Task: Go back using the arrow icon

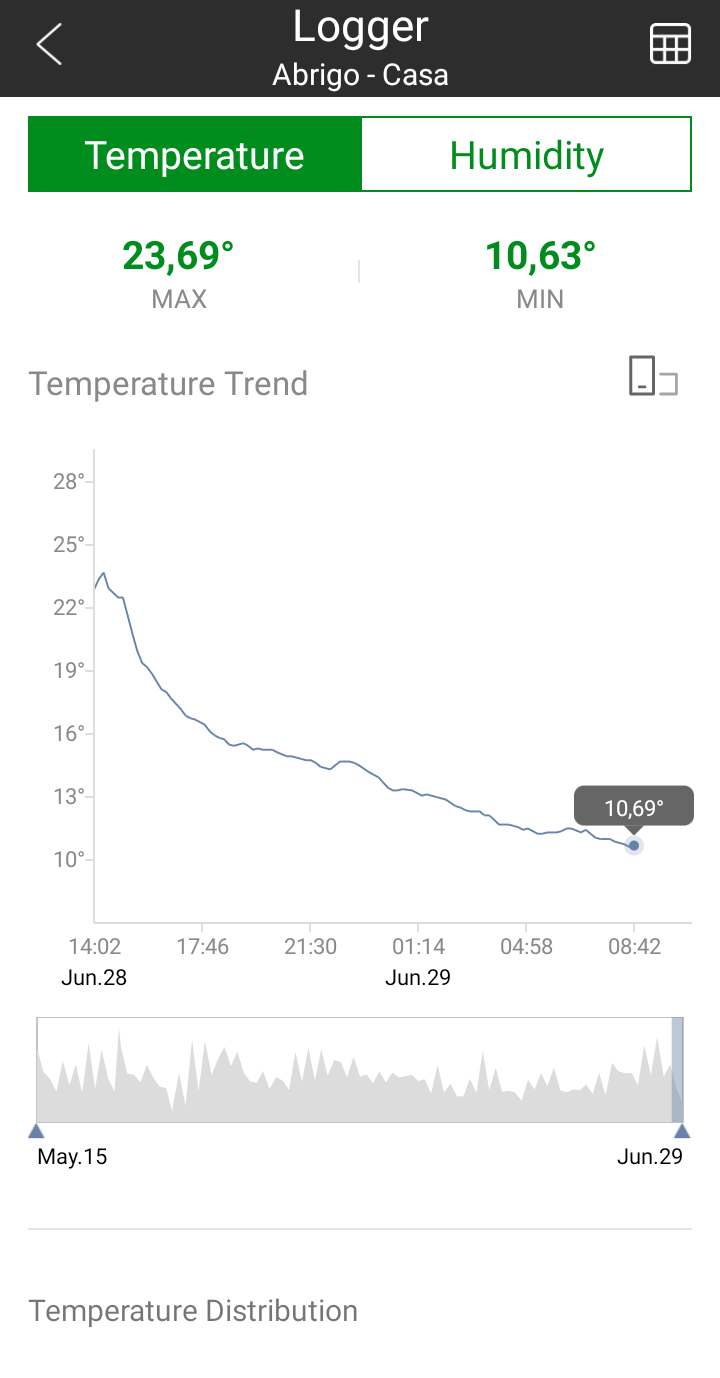Action: [49, 45]
